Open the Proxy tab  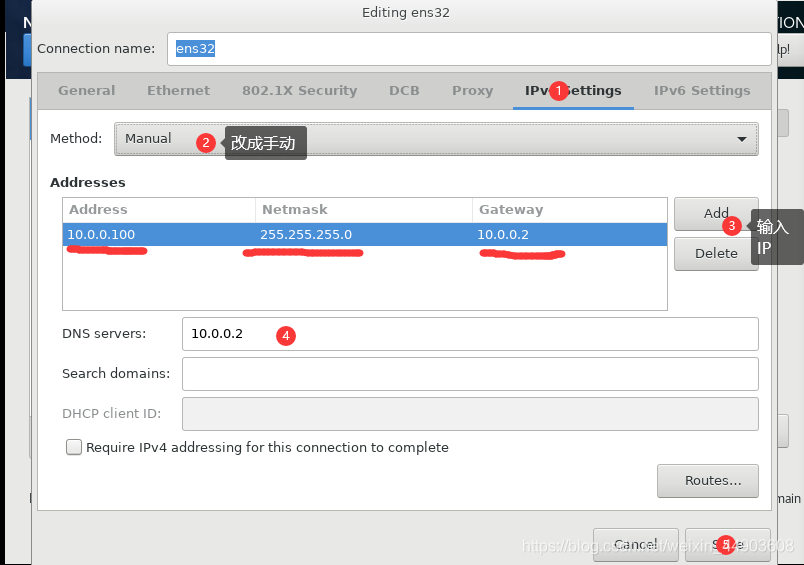coord(472,91)
